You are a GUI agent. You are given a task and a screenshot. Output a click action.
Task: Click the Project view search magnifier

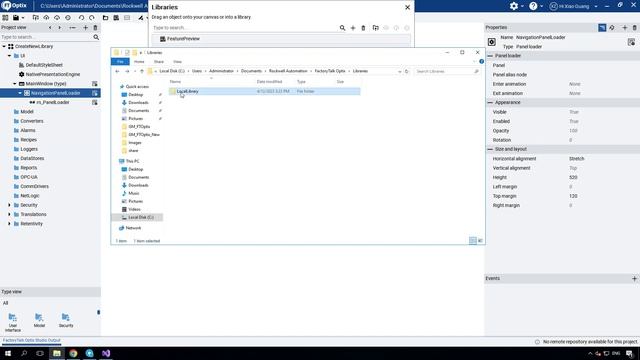point(96,37)
